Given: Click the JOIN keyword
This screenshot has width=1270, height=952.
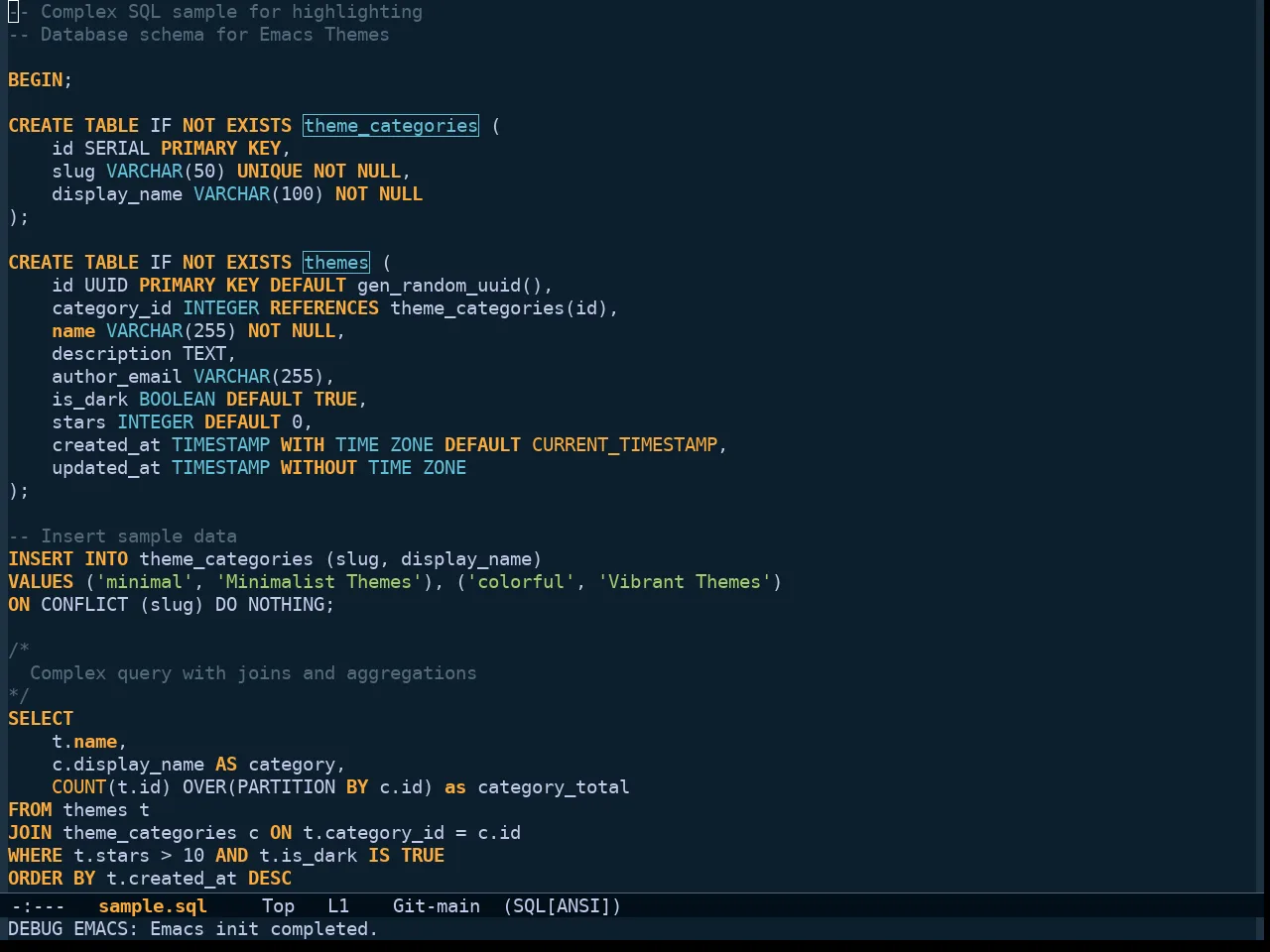Looking at the screenshot, I should pos(30,832).
